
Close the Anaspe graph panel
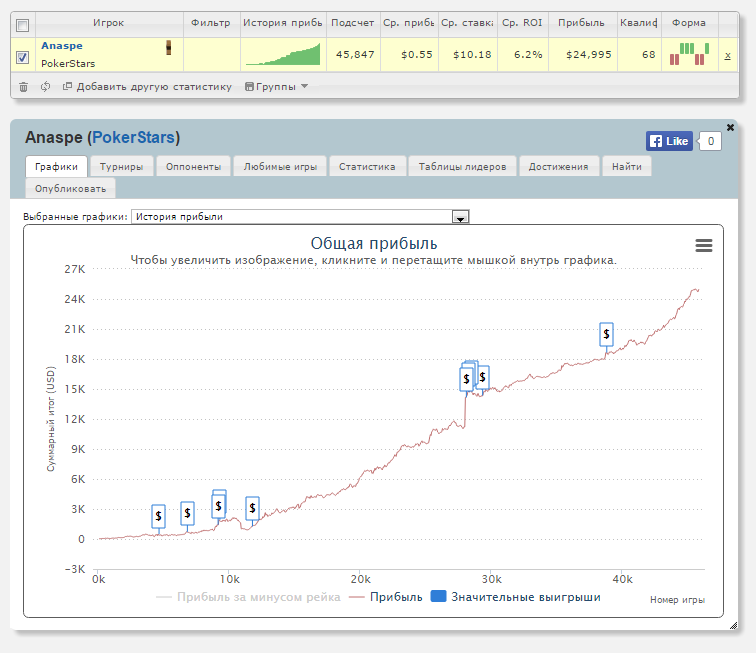coord(730,127)
